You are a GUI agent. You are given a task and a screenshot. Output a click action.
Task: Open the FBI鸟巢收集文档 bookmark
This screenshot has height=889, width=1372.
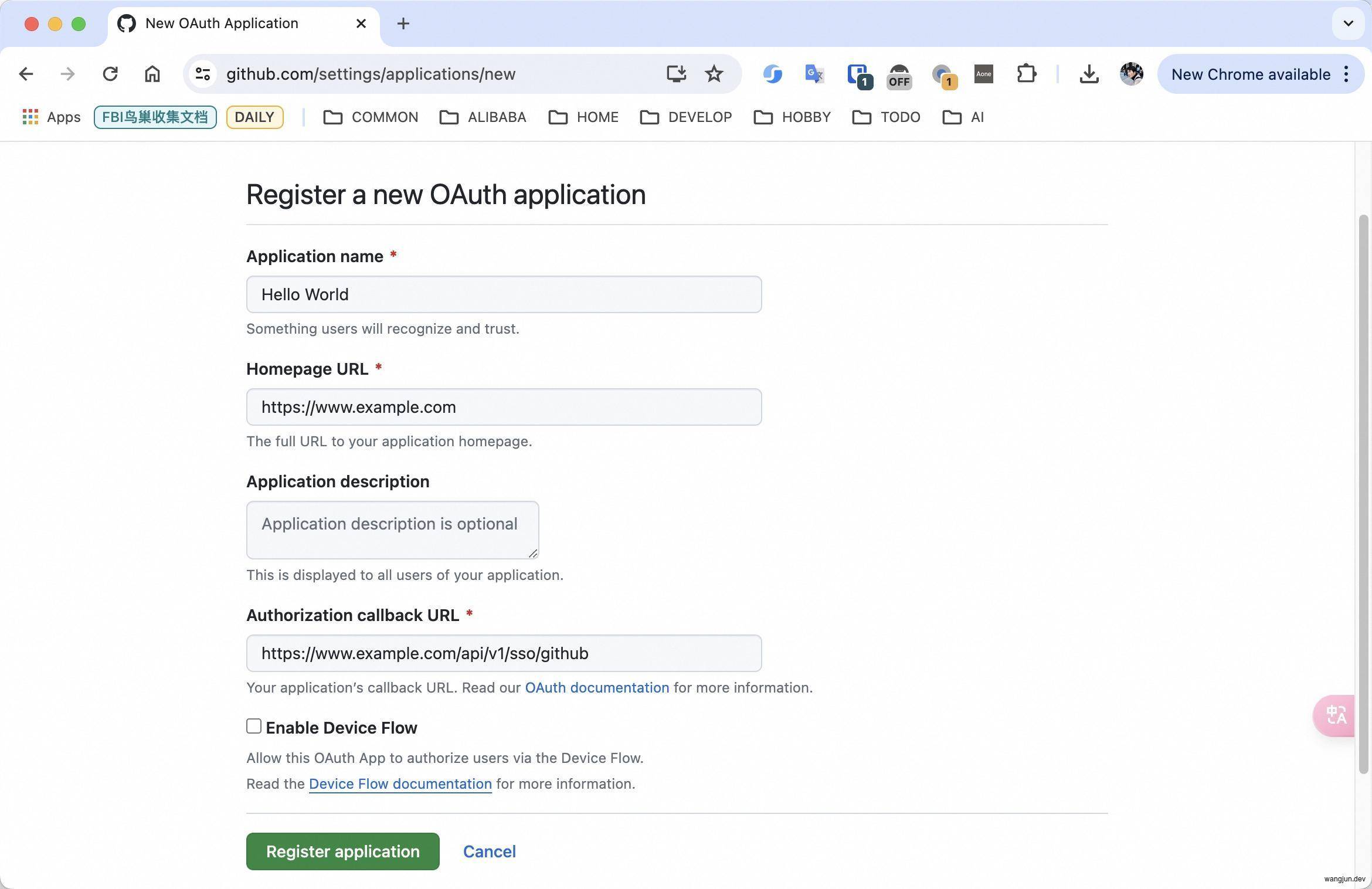[155, 117]
